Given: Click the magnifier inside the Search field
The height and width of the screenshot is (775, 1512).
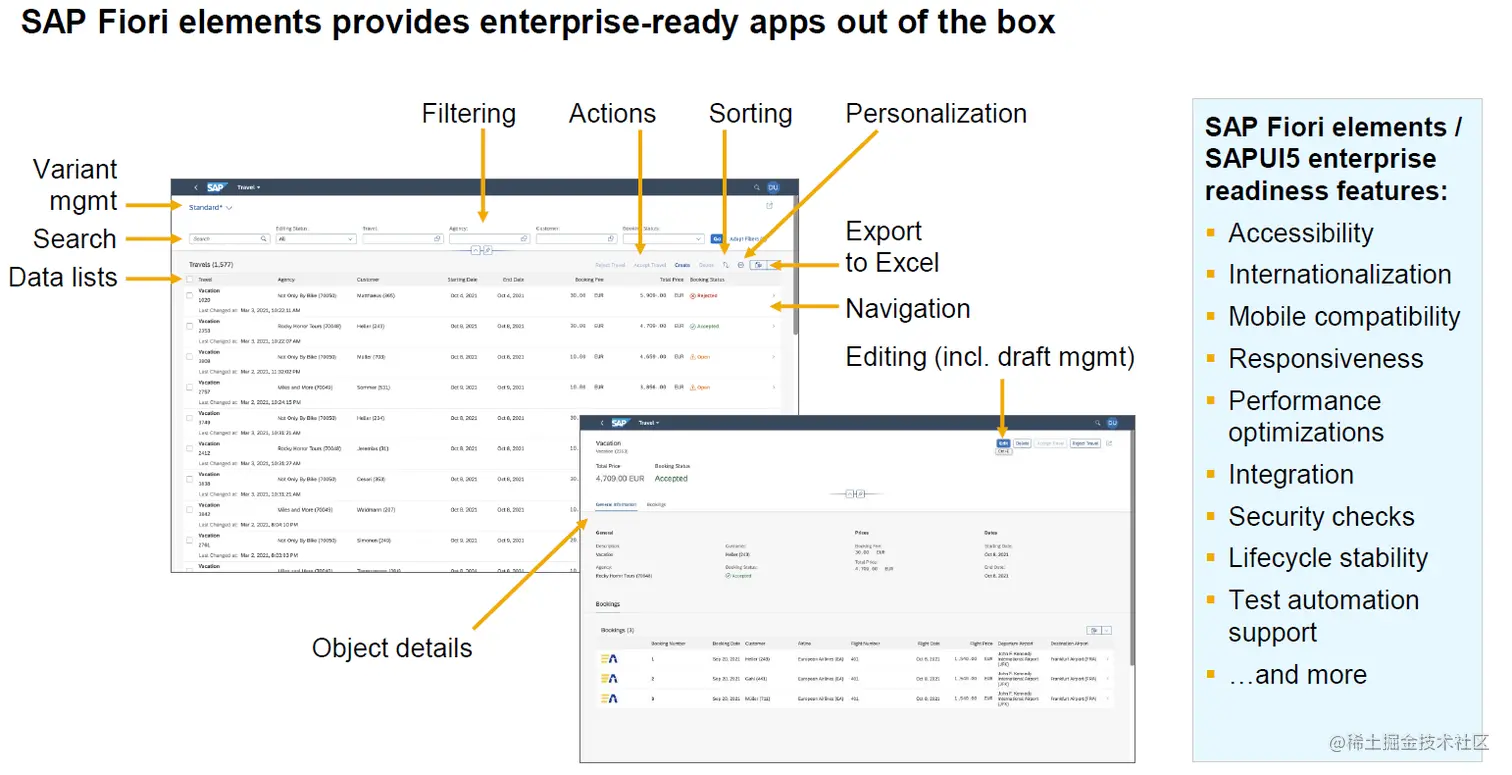Looking at the screenshot, I should pyautogui.click(x=264, y=238).
